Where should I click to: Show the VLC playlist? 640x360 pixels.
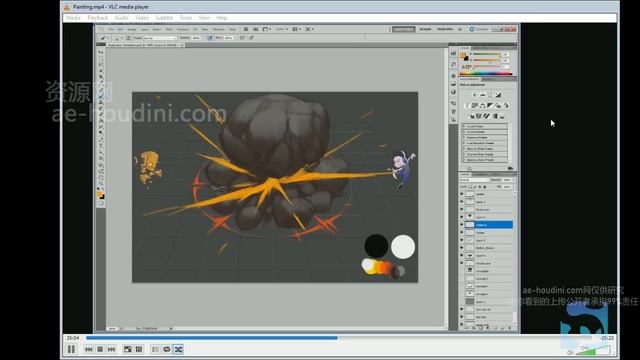pyautogui.click(x=155, y=349)
